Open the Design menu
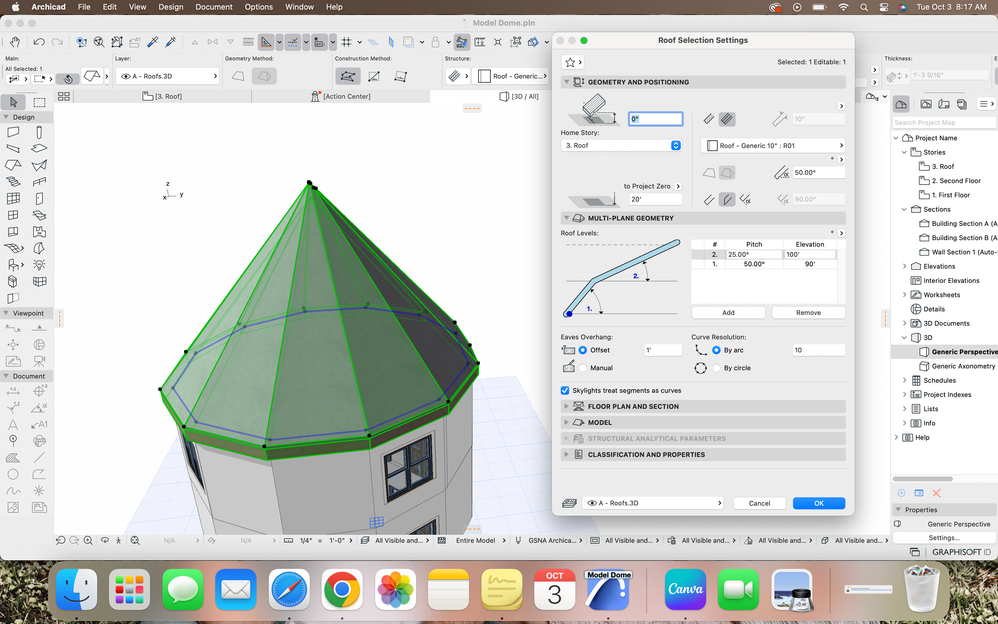Viewport: 998px width, 624px height. pyautogui.click(x=171, y=7)
